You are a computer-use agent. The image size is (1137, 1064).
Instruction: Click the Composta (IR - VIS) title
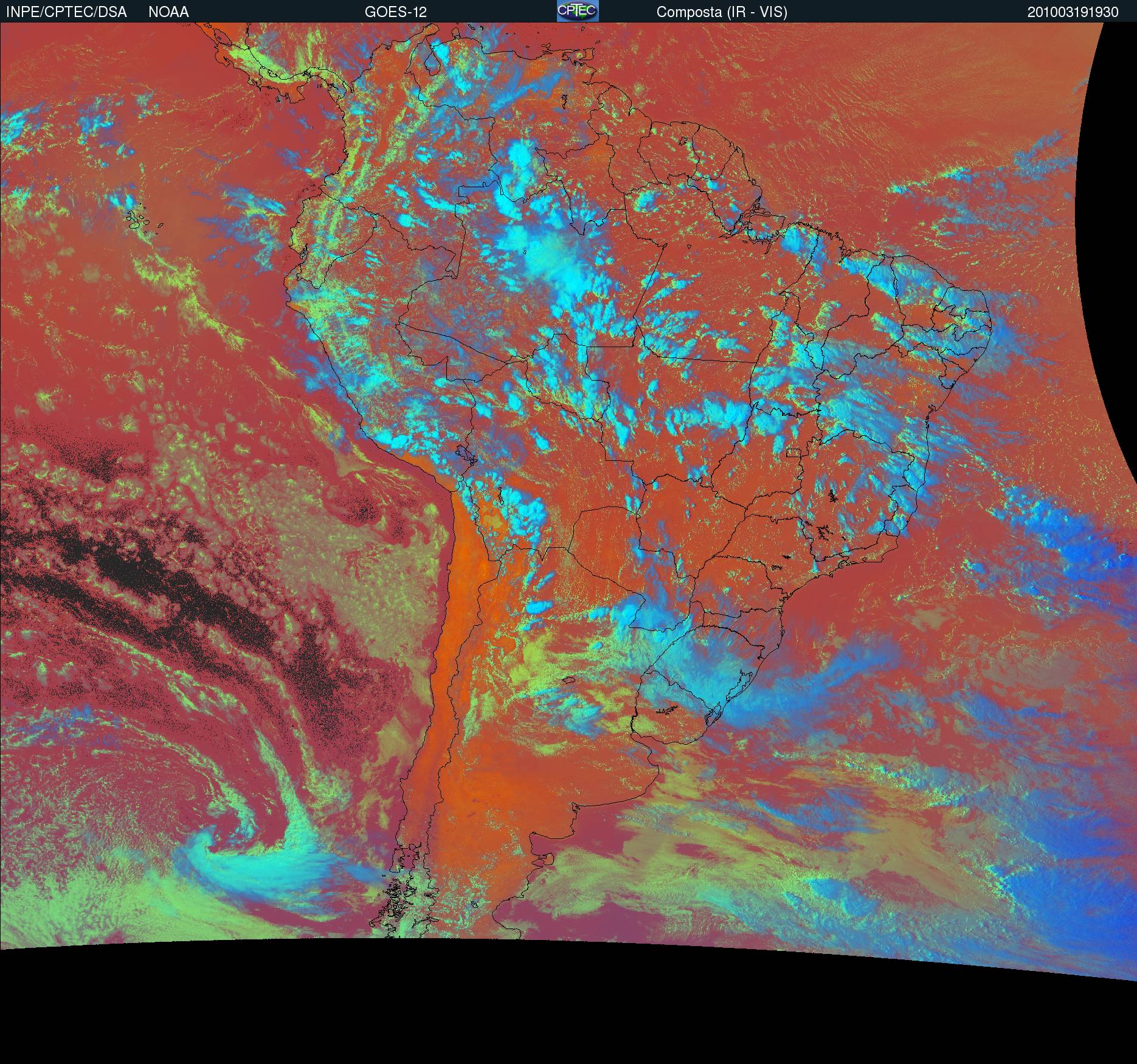722,12
